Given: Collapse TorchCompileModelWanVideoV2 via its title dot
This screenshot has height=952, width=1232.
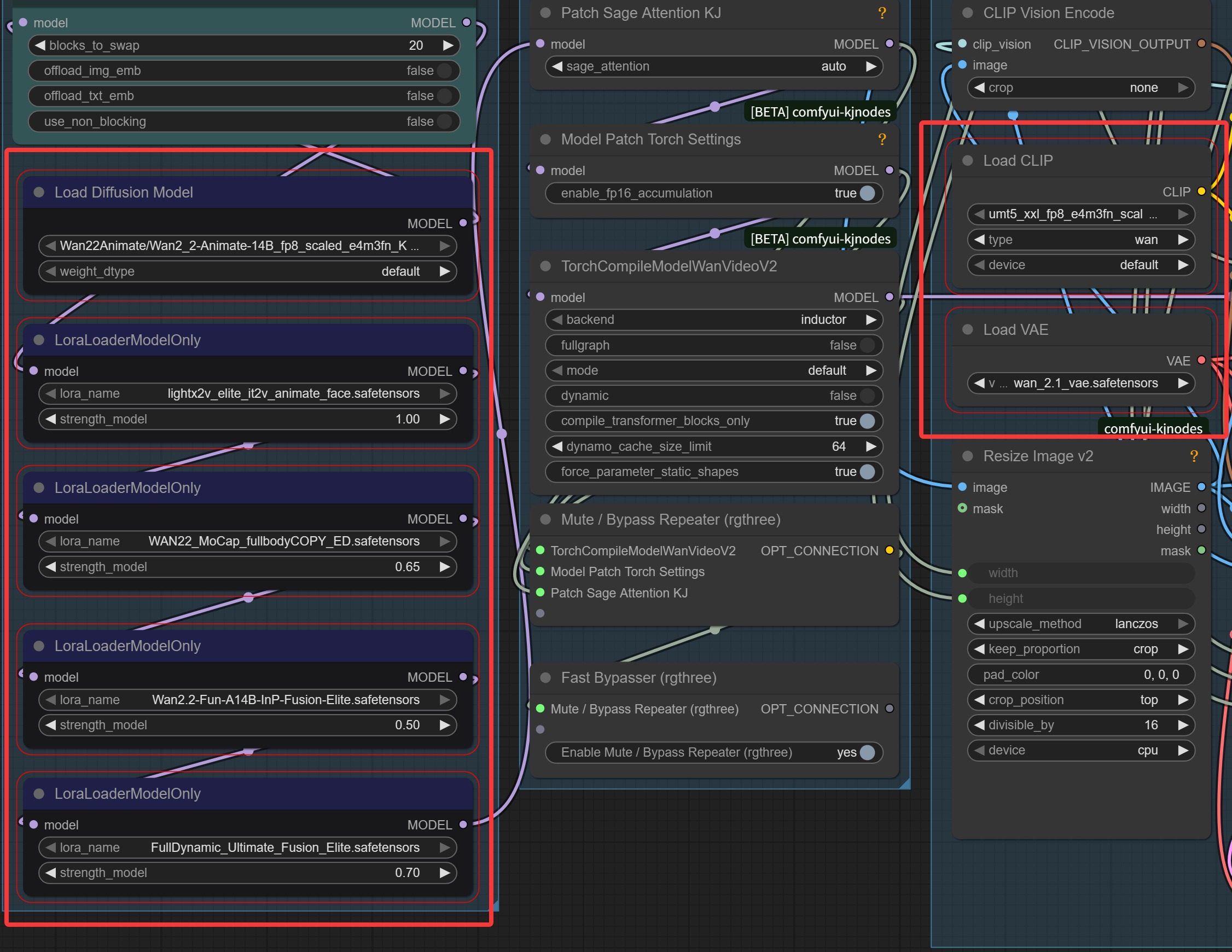Looking at the screenshot, I should [x=545, y=266].
